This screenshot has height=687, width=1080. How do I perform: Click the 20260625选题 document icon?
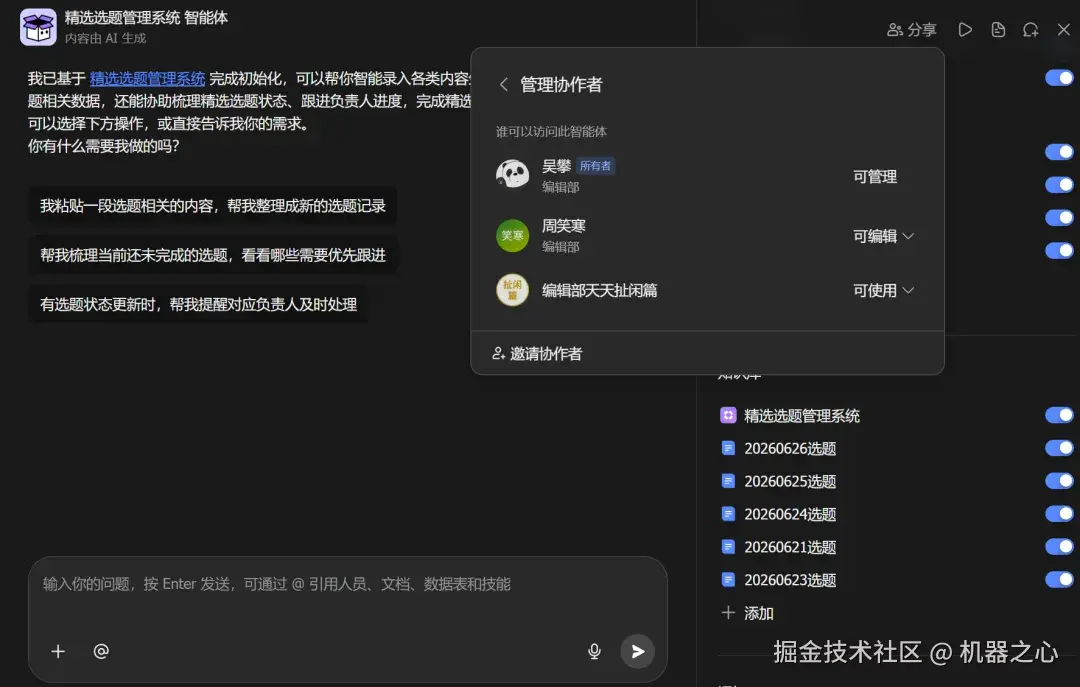click(x=728, y=480)
